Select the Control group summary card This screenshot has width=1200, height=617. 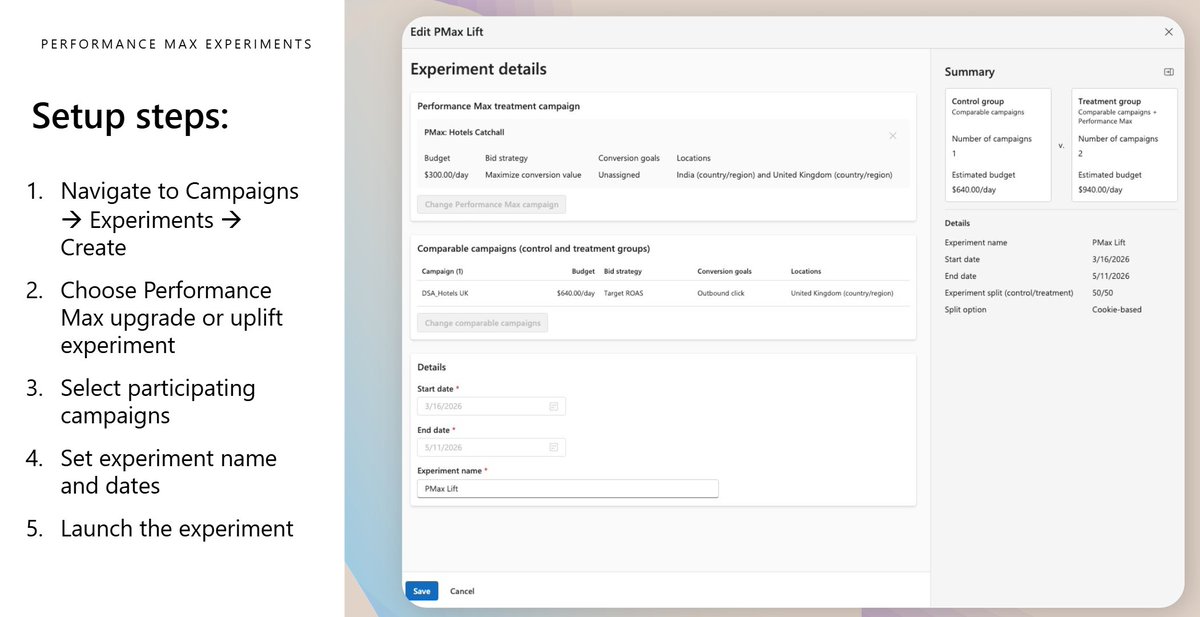[998, 145]
